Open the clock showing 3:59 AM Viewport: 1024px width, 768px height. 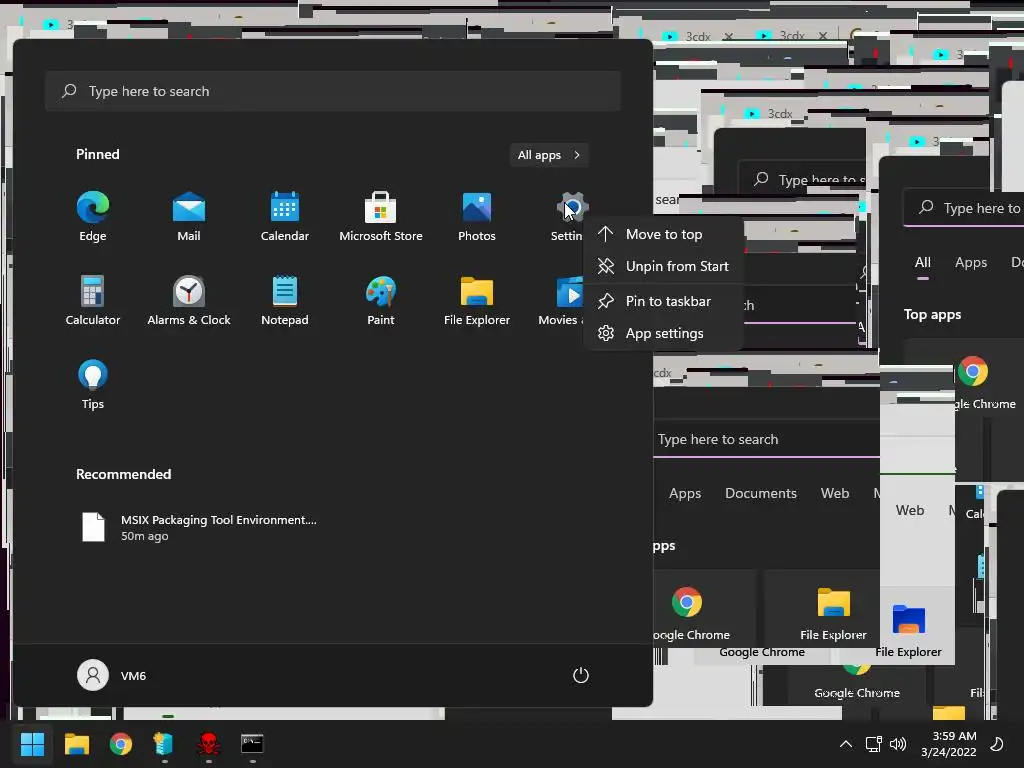click(949, 744)
